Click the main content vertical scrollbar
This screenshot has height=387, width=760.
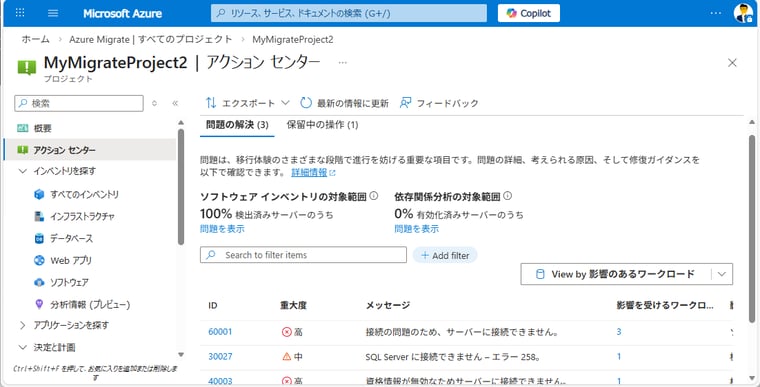pos(751,228)
